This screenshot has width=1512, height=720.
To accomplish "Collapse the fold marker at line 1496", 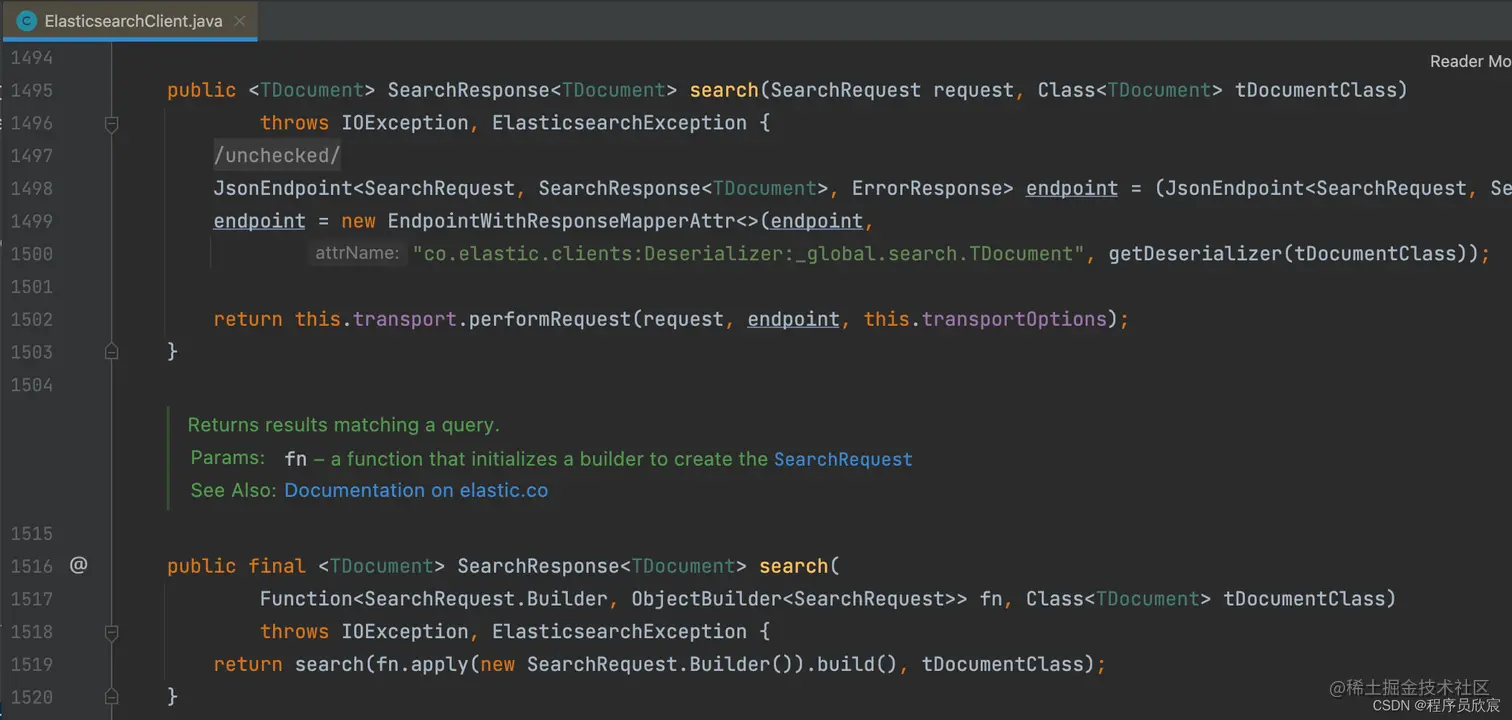I will [111, 124].
